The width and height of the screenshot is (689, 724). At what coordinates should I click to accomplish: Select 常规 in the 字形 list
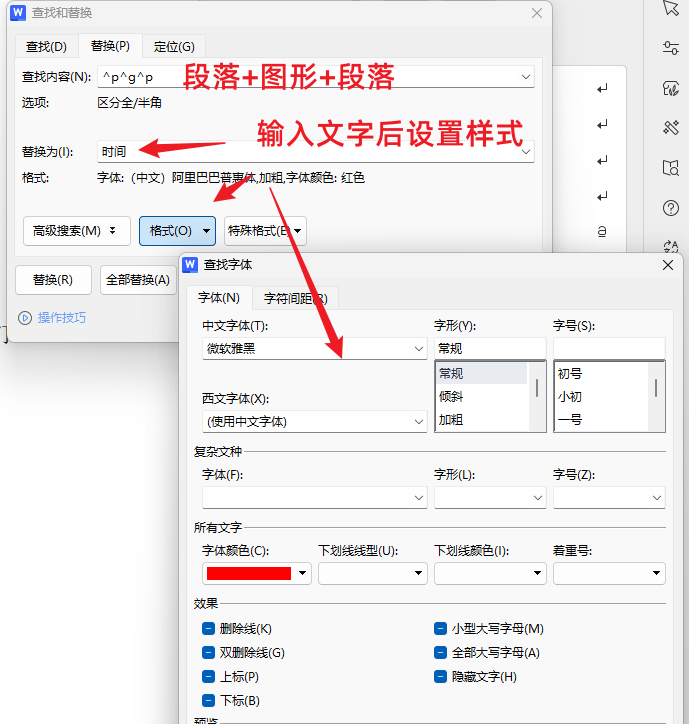[x=482, y=374]
